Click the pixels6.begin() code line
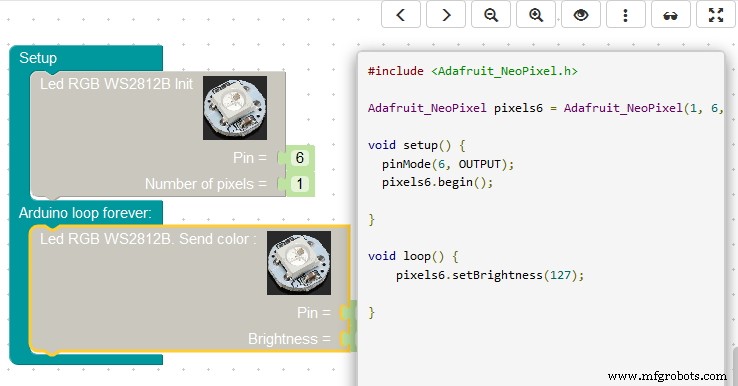The height and width of the screenshot is (386, 738). pyautogui.click(x=437, y=182)
